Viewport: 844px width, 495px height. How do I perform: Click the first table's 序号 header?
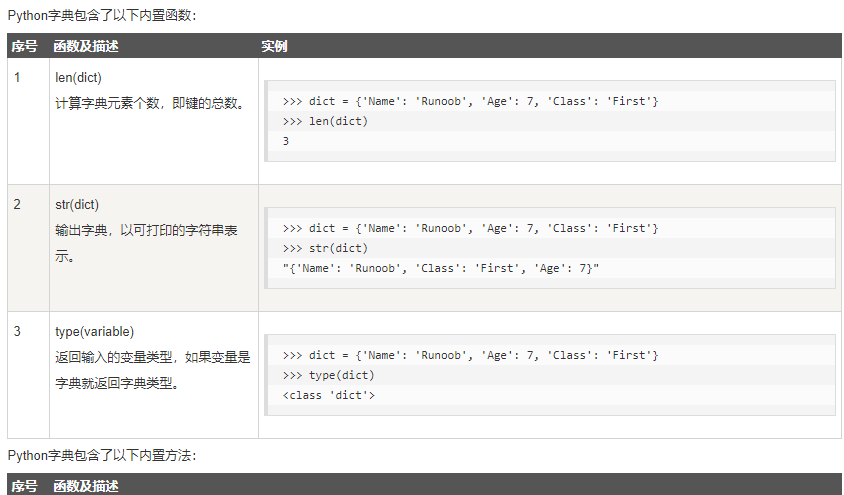pyautogui.click(x=24, y=46)
